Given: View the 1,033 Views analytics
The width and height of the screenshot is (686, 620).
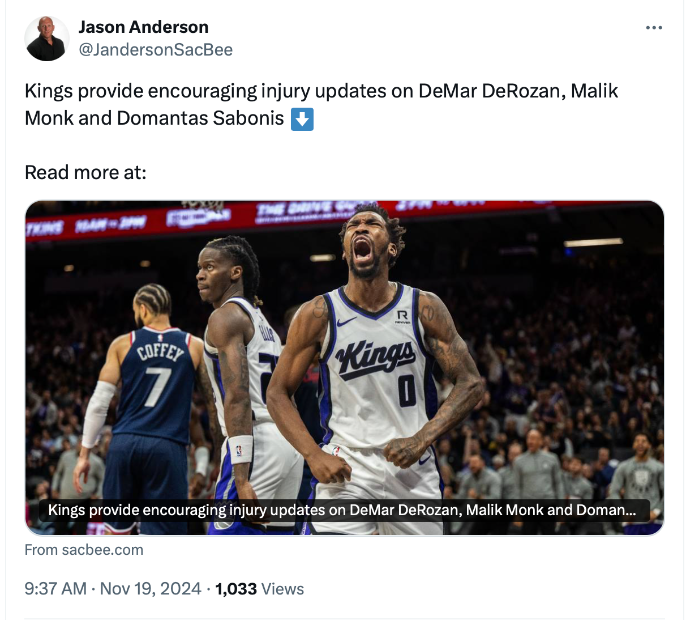Looking at the screenshot, I should [259, 589].
